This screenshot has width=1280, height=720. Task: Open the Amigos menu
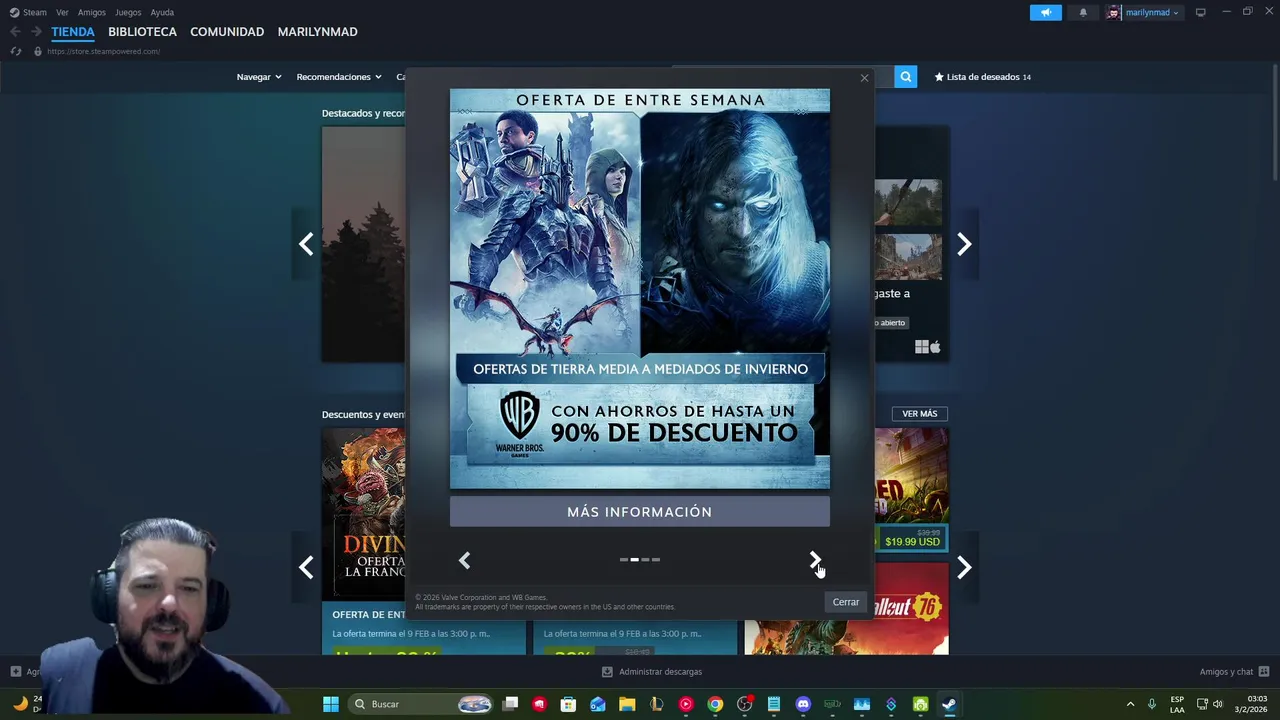click(x=91, y=12)
